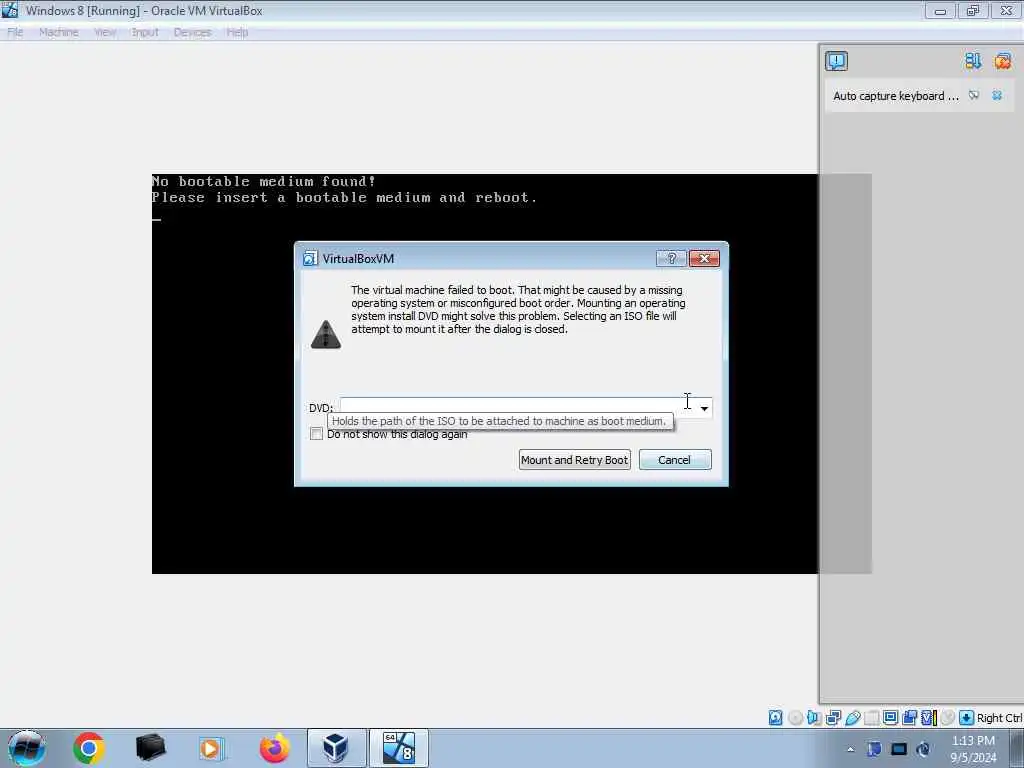Screen dimensions: 1024x768
Task: Open the Help menu
Action: pos(237,32)
